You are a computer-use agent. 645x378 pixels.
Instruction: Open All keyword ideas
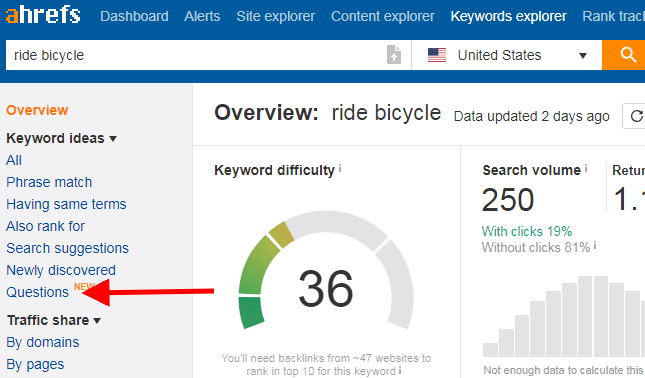pyautogui.click(x=14, y=160)
